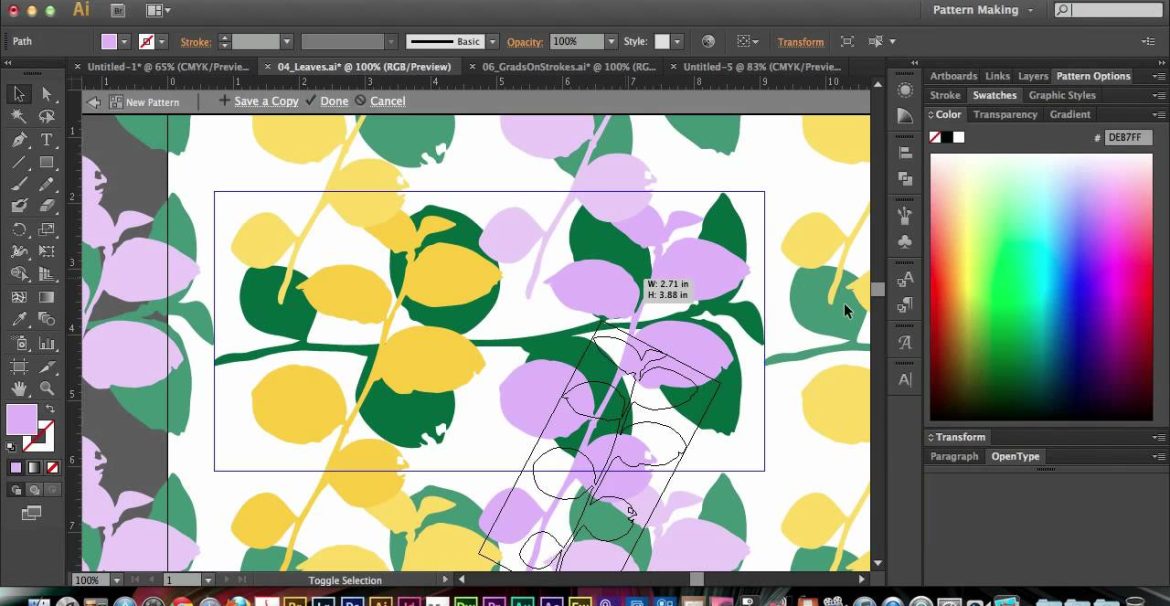Click Save a Copy in pattern bar
The image size is (1170, 606).
point(266,101)
